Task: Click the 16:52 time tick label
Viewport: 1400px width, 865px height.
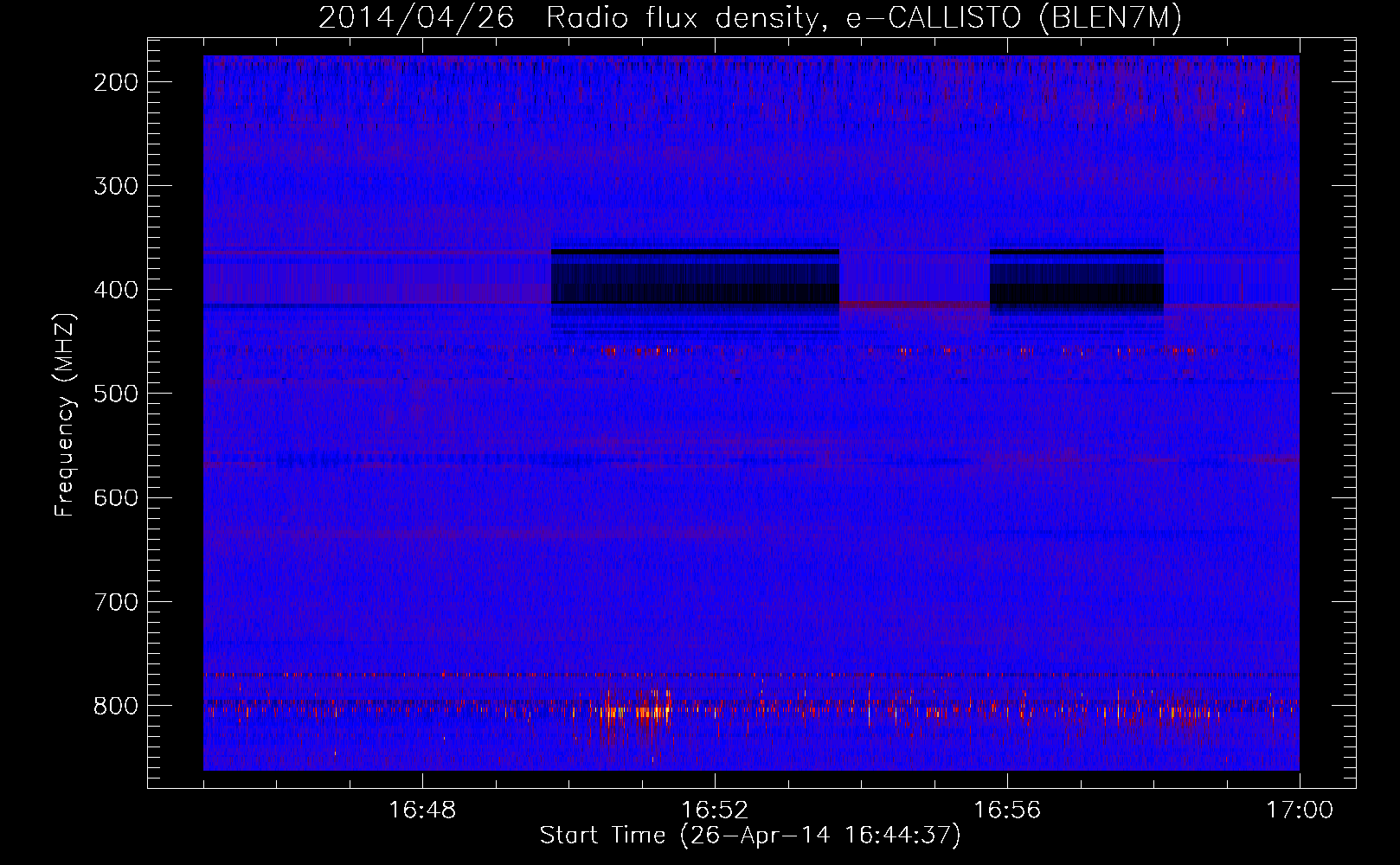Action: 715,811
